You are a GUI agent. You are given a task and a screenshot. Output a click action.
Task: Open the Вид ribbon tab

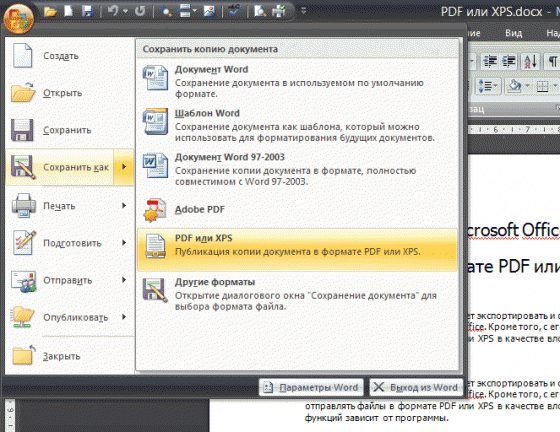[514, 33]
